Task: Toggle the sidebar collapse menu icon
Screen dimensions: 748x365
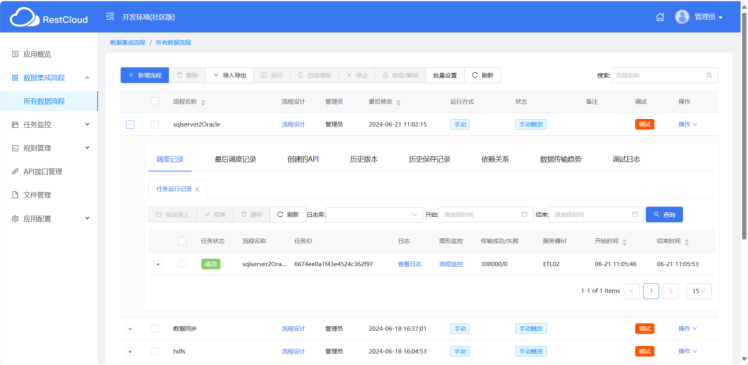Action: point(110,17)
